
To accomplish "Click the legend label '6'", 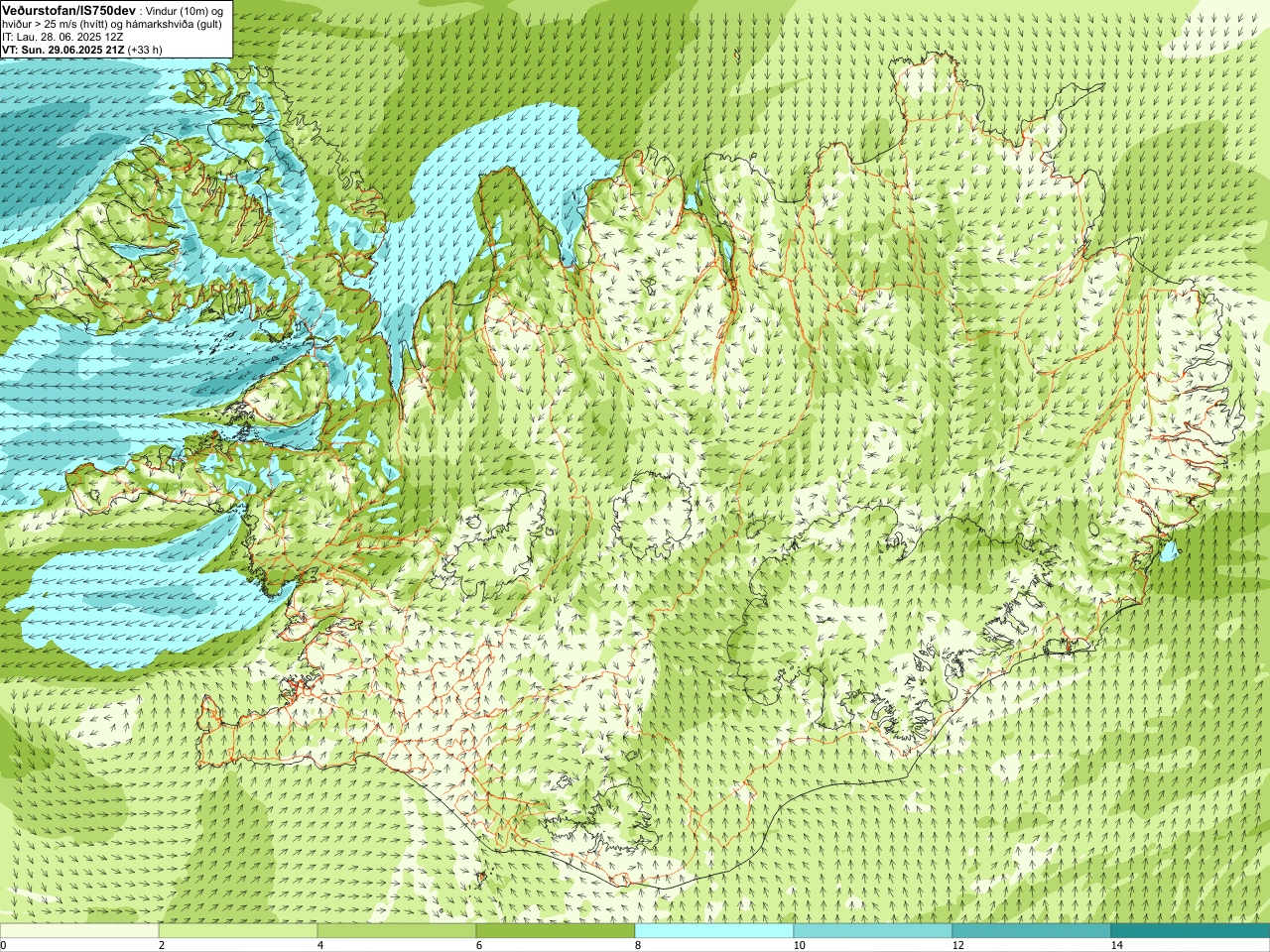I will pyautogui.click(x=479, y=945).
